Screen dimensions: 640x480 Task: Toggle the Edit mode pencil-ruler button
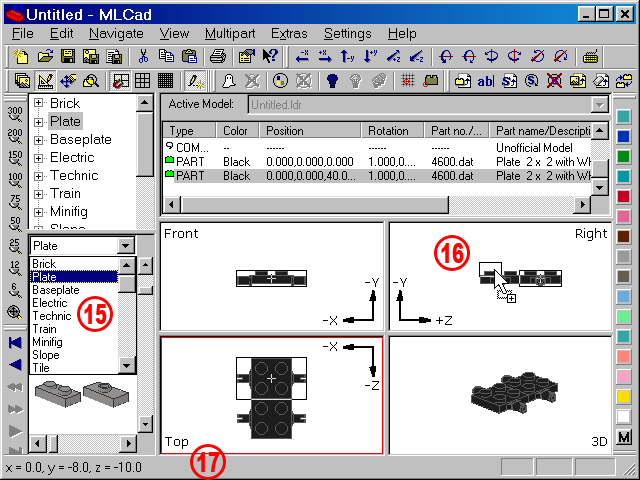coord(45,80)
